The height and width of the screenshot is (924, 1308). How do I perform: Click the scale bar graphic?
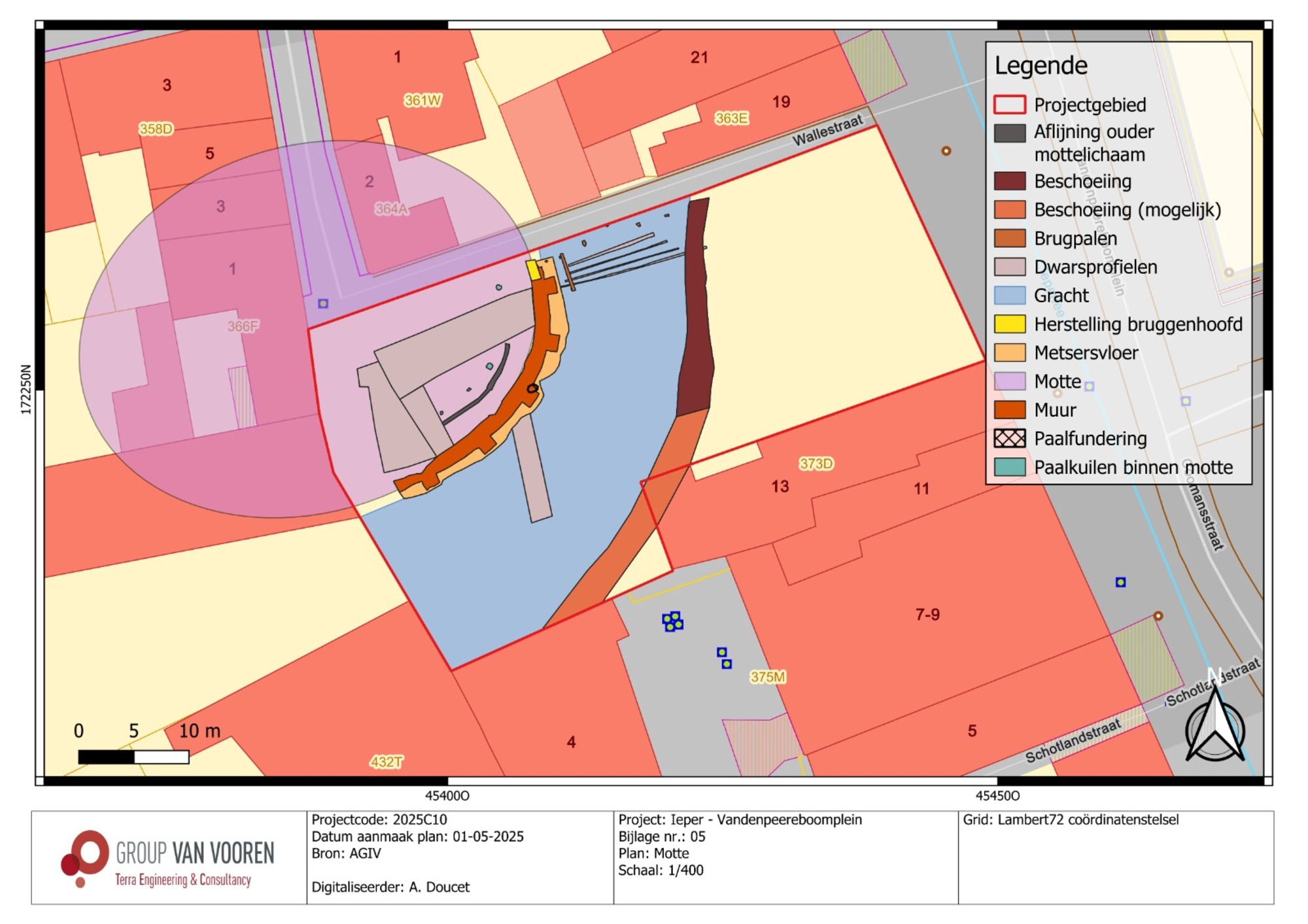[133, 757]
